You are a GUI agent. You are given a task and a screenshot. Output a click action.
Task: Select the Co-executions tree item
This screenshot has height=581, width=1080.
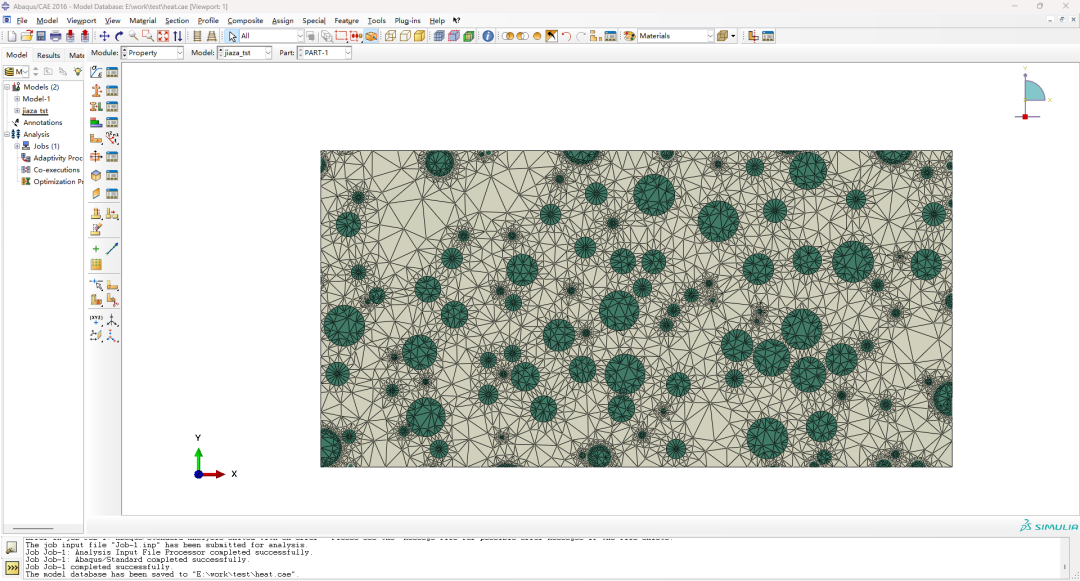[56, 170]
